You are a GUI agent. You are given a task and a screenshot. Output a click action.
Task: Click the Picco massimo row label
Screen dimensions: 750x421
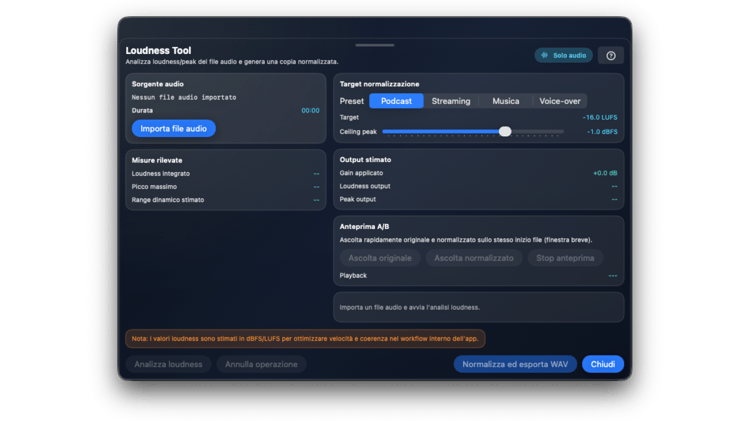coord(154,187)
